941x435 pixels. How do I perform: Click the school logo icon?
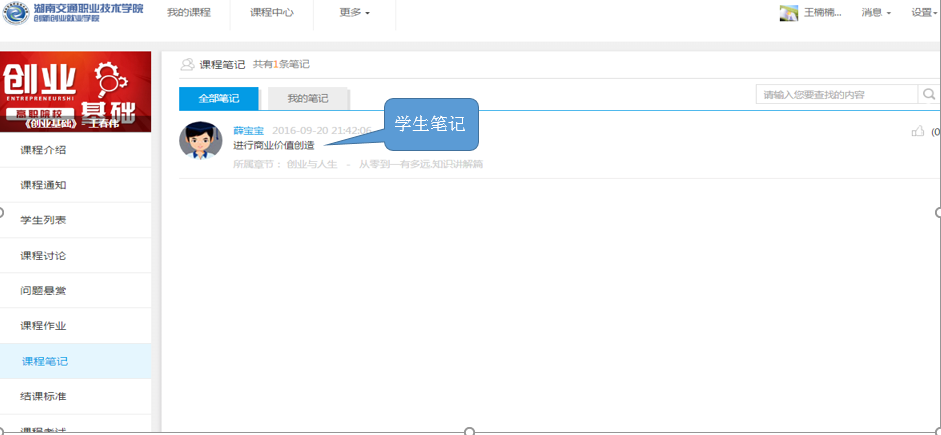15,13
